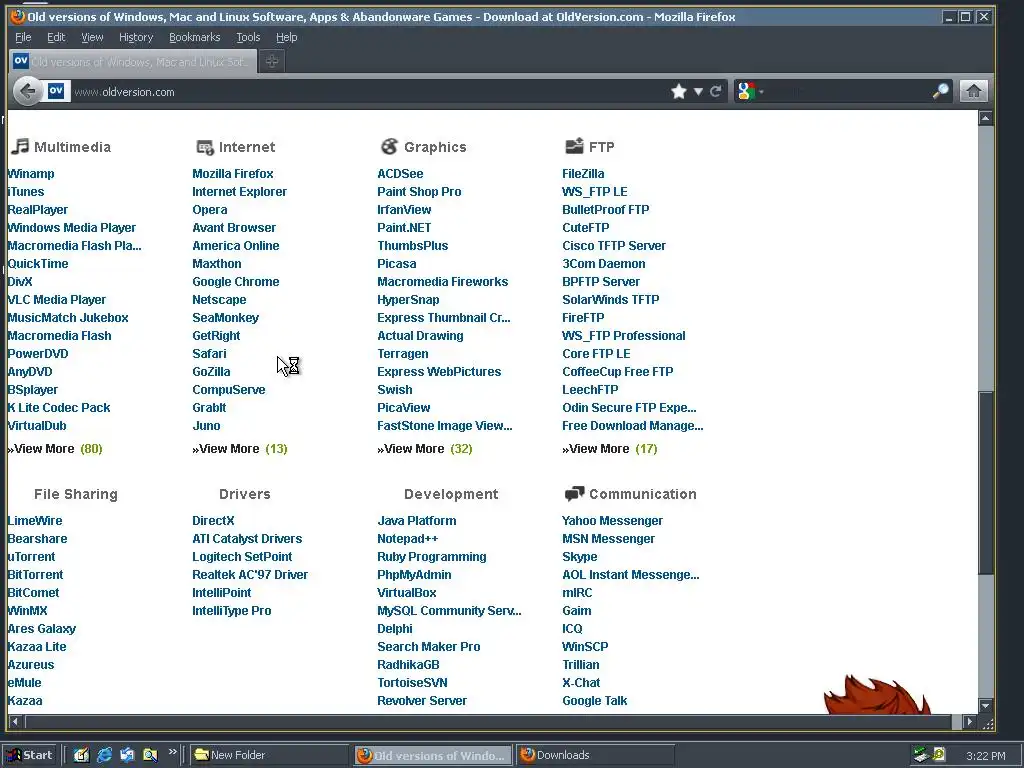Screen dimensions: 1024x768
Task: Open the Windows Start button
Action: tap(31, 755)
